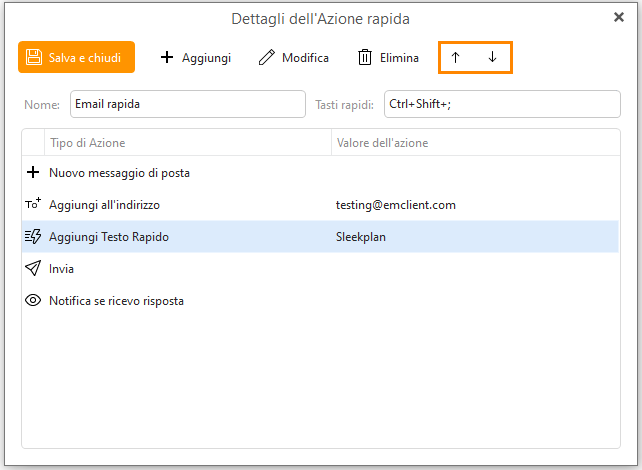This screenshot has width=642, height=470.
Task: Select the Nuovo messaggio di posta row
Action: click(320, 173)
